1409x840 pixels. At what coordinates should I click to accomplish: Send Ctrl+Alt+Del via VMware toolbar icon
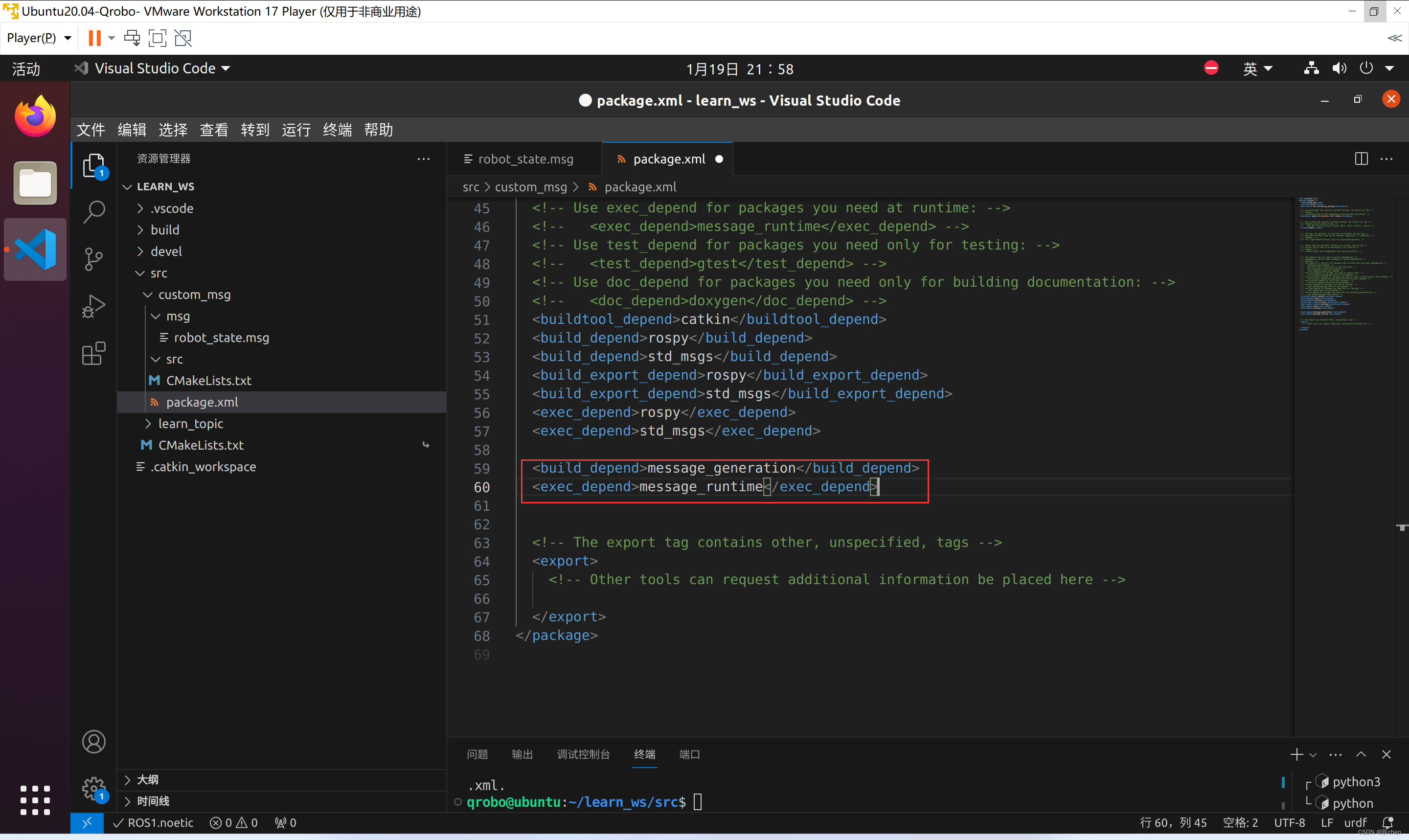[x=132, y=38]
